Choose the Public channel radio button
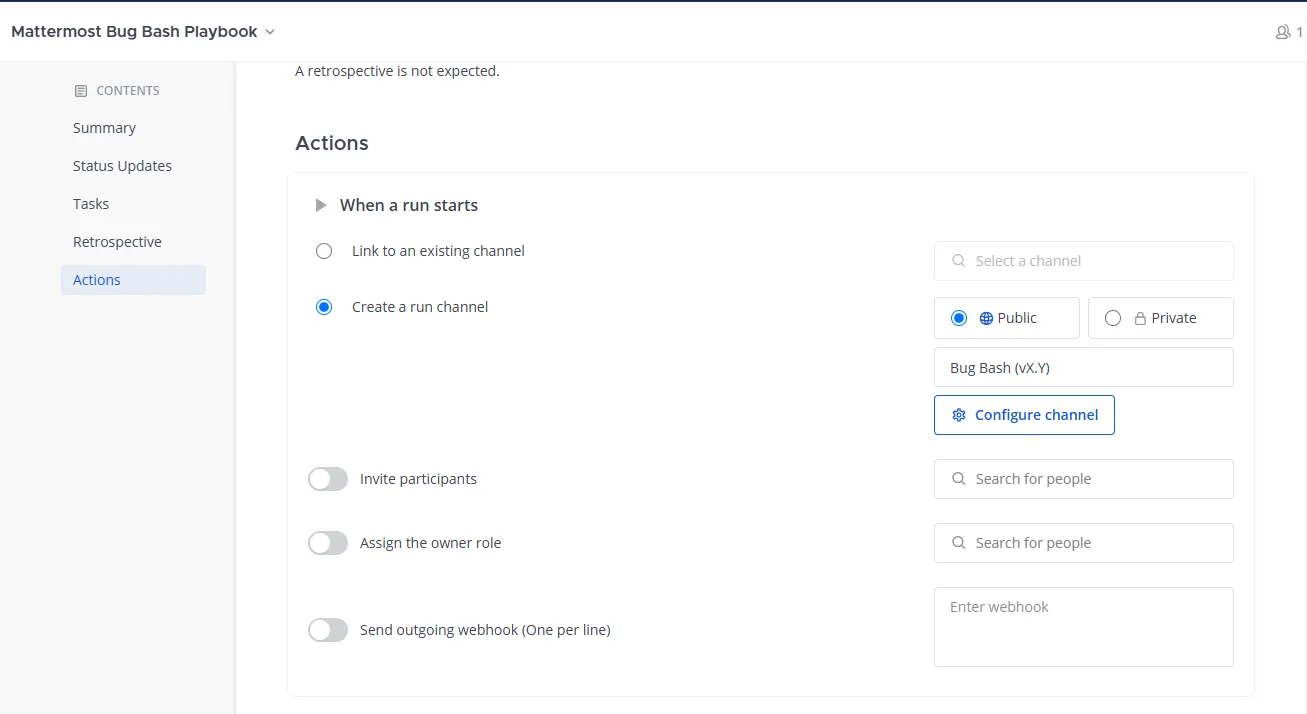 click(x=959, y=318)
